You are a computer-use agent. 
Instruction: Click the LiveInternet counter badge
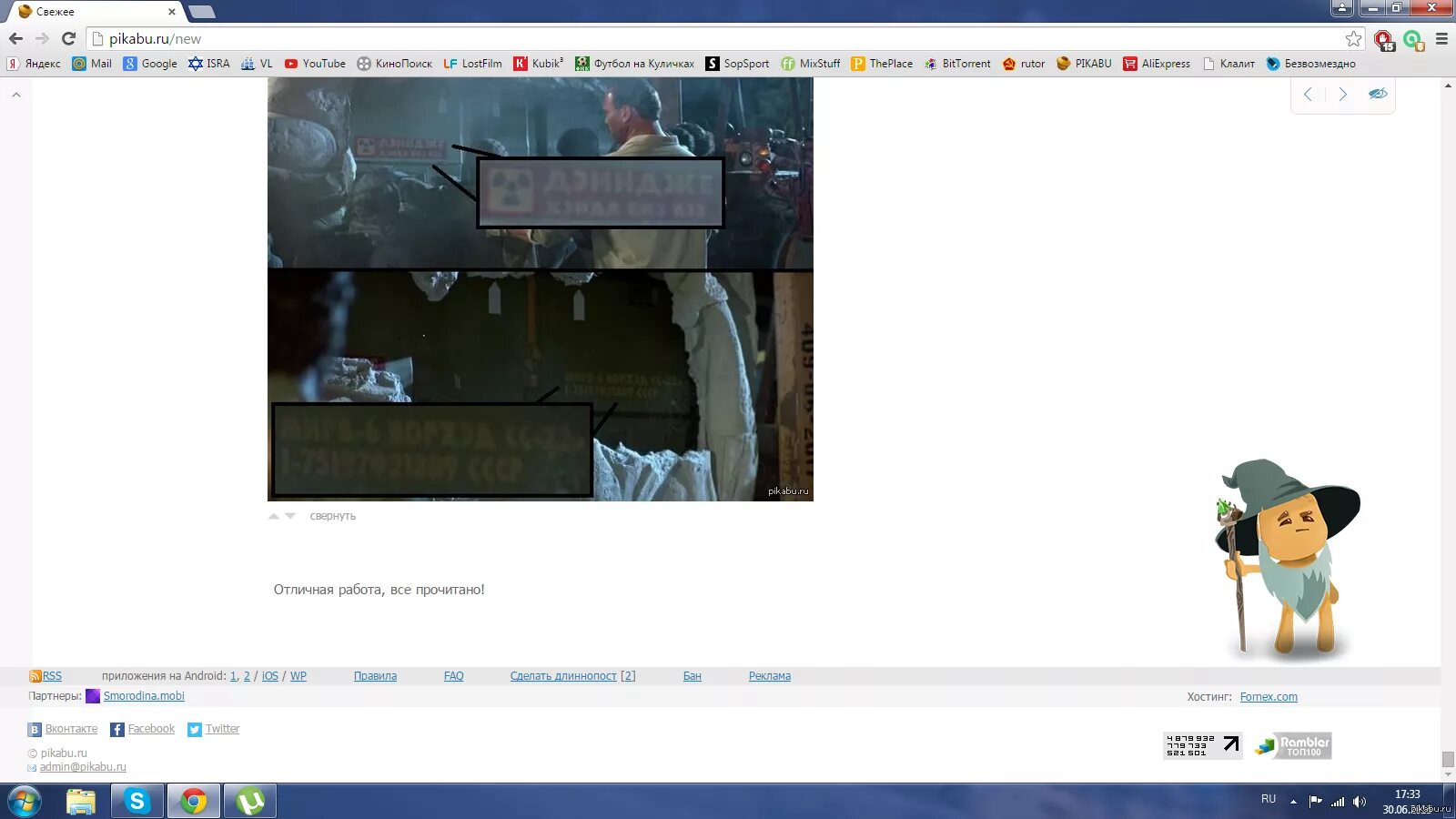click(x=1203, y=745)
